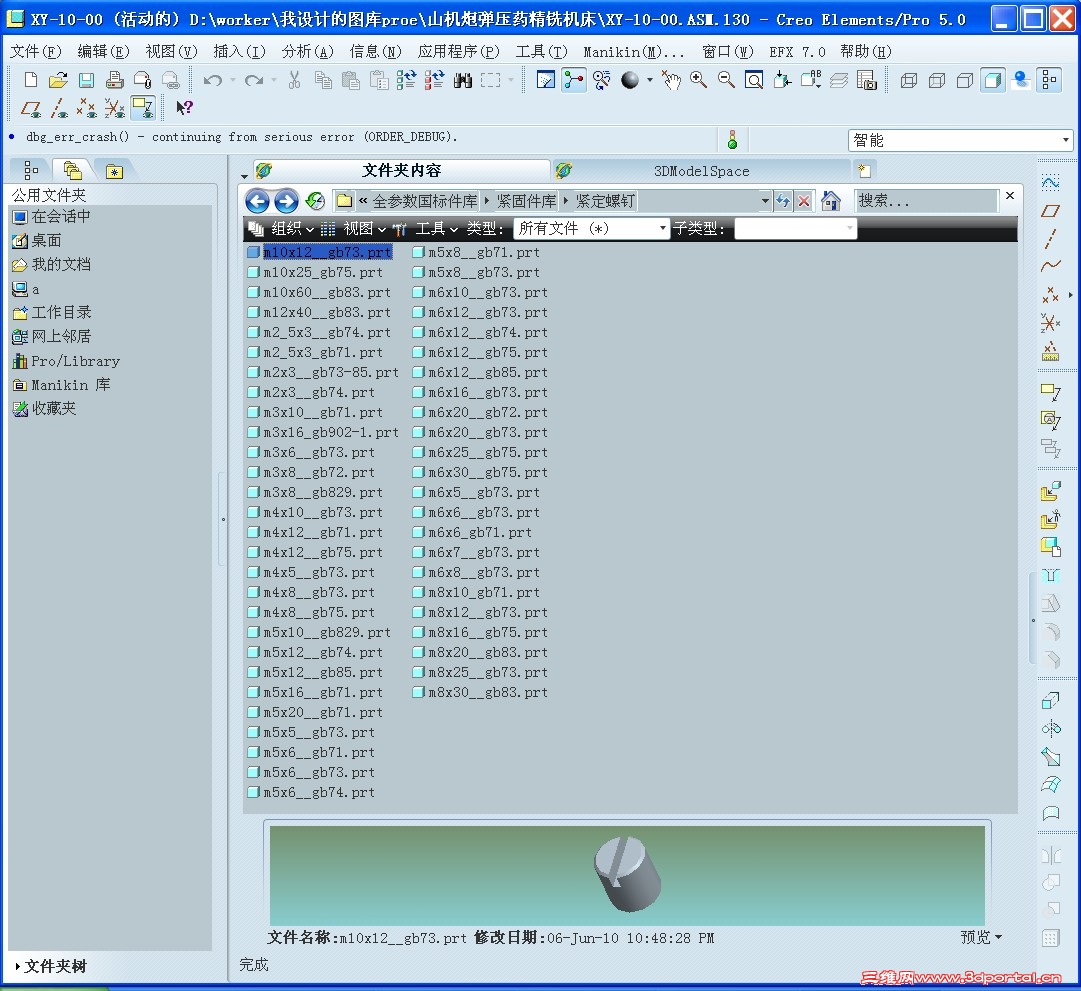Open the Folder Browser navigator tab

[72, 170]
